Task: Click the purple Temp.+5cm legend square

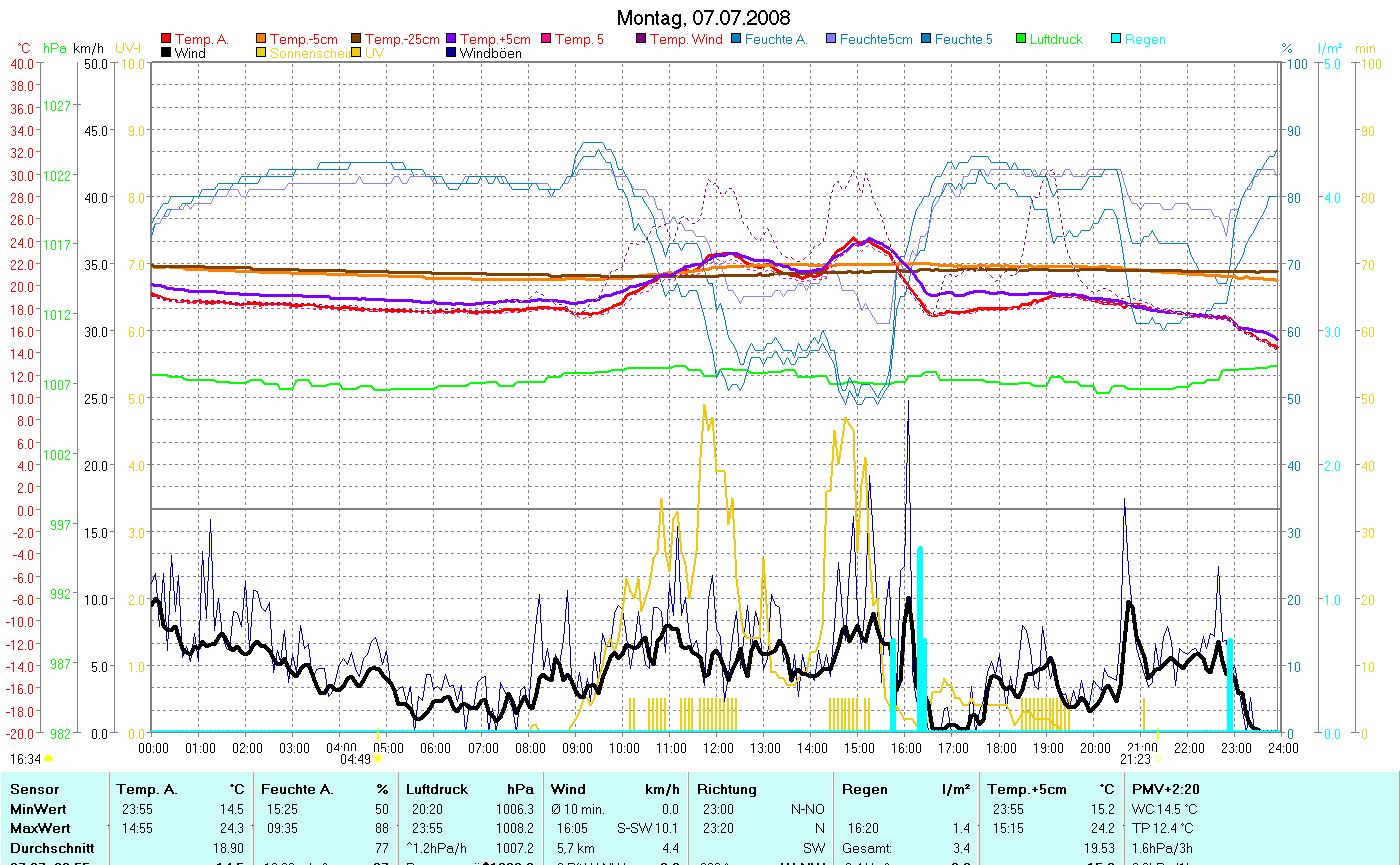Action: (x=452, y=39)
